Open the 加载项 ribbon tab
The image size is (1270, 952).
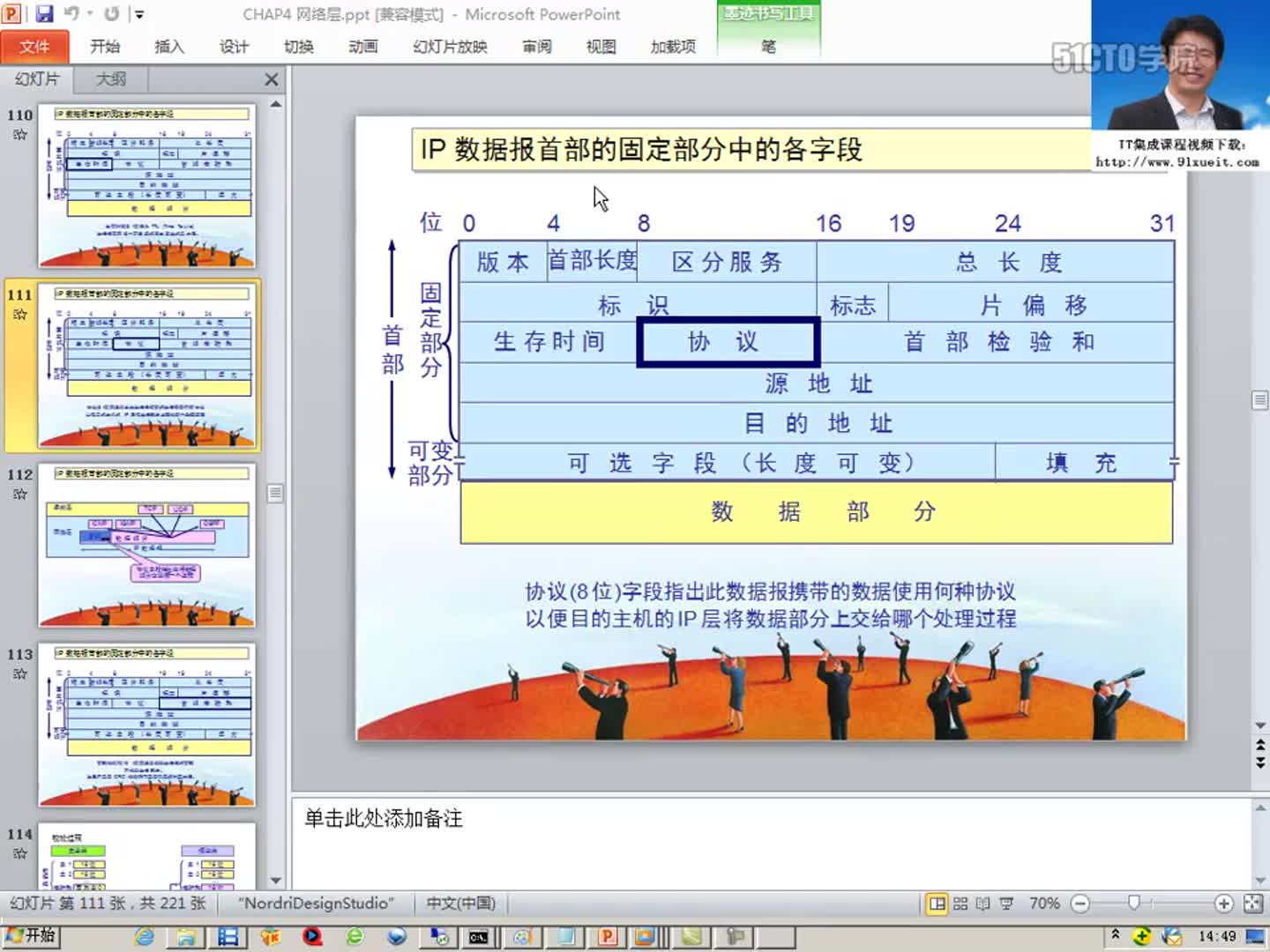click(673, 47)
